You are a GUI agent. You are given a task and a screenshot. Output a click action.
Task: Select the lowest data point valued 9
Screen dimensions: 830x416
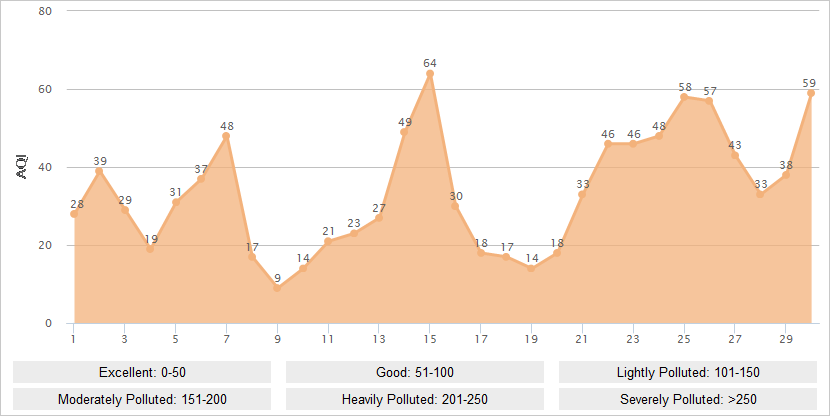pyautogui.click(x=277, y=288)
